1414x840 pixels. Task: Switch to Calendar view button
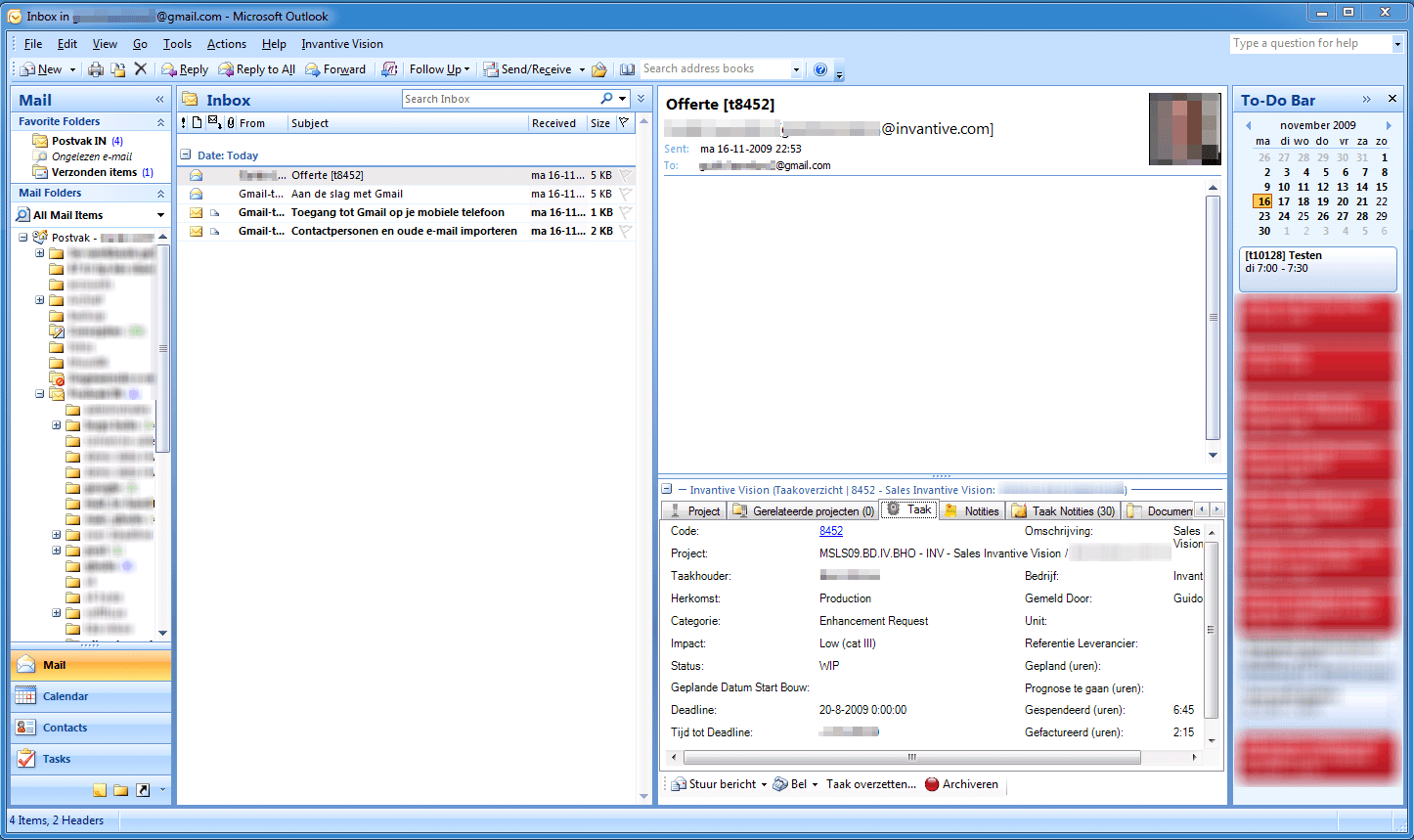(91, 696)
